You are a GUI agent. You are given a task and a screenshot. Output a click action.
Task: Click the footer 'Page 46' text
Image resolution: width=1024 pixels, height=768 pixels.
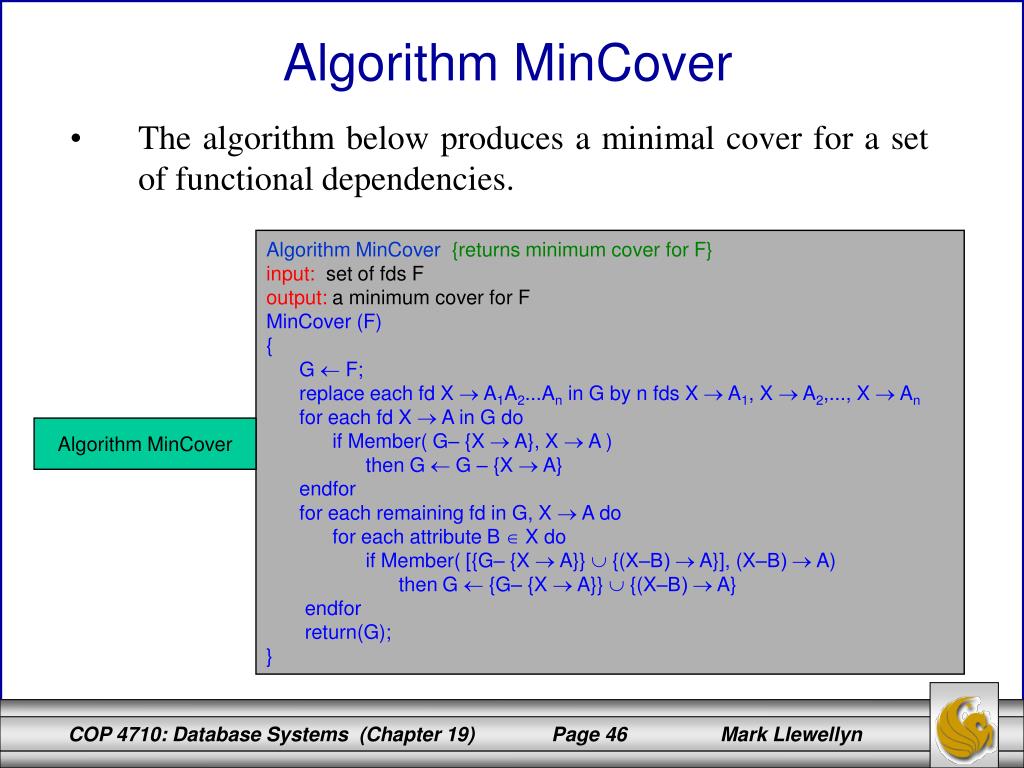click(590, 735)
